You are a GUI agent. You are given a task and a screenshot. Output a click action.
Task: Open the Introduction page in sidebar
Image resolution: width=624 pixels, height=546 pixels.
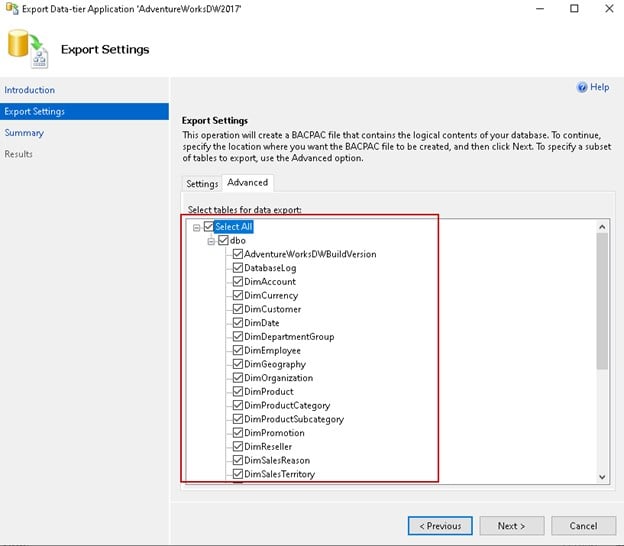pyautogui.click(x=30, y=90)
